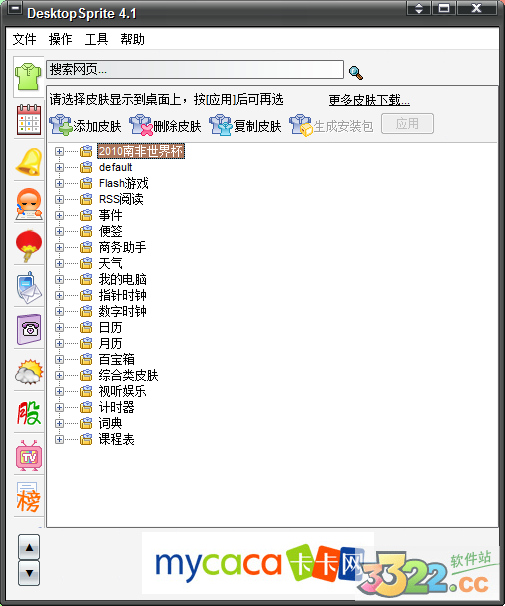Viewport: 505px width, 606px height.
Task: Open the green shirt skin sidebar icon
Action: 28,77
